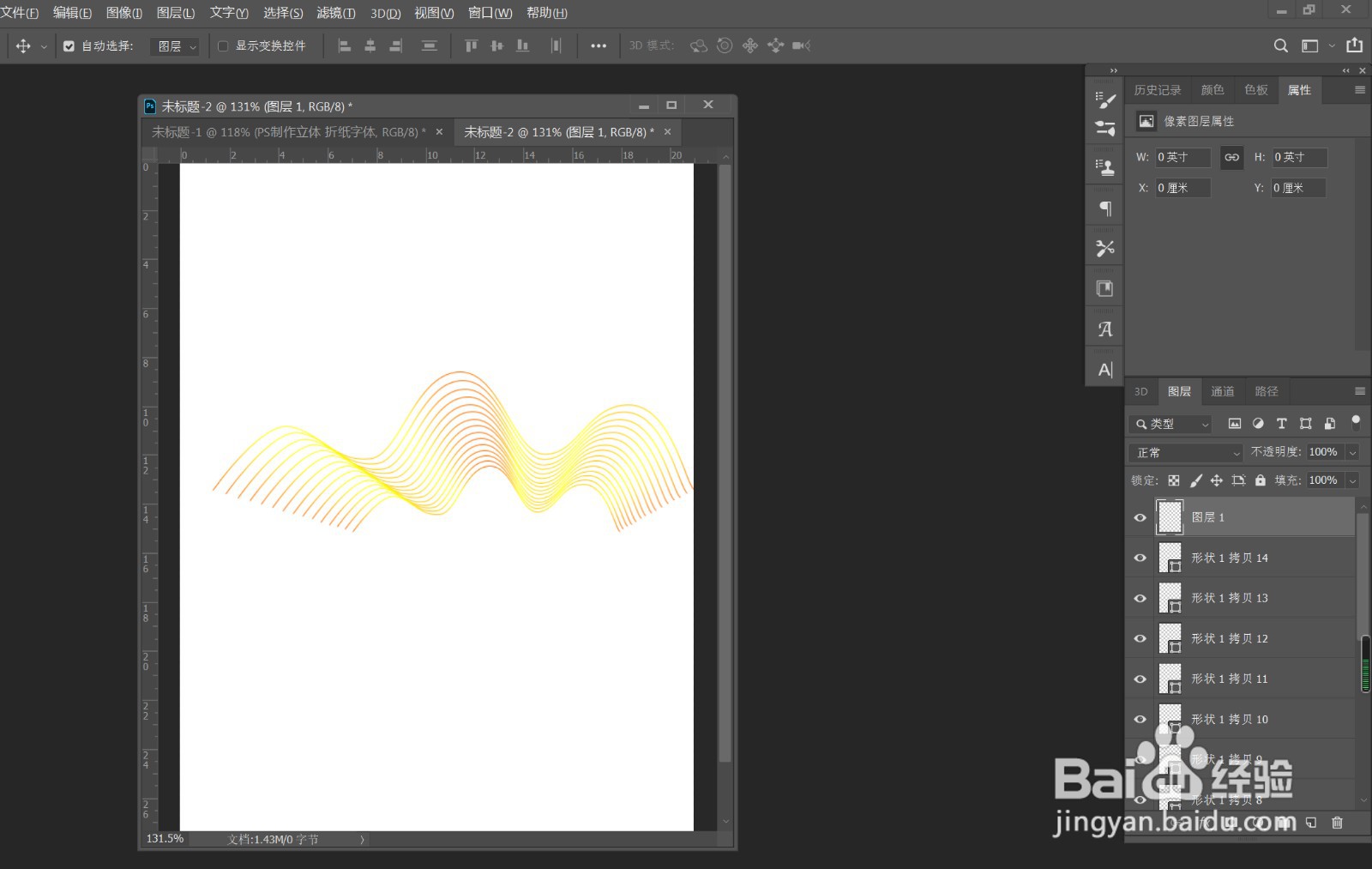Click the W width input field
Screen dimensions: 1372x869
point(1182,157)
